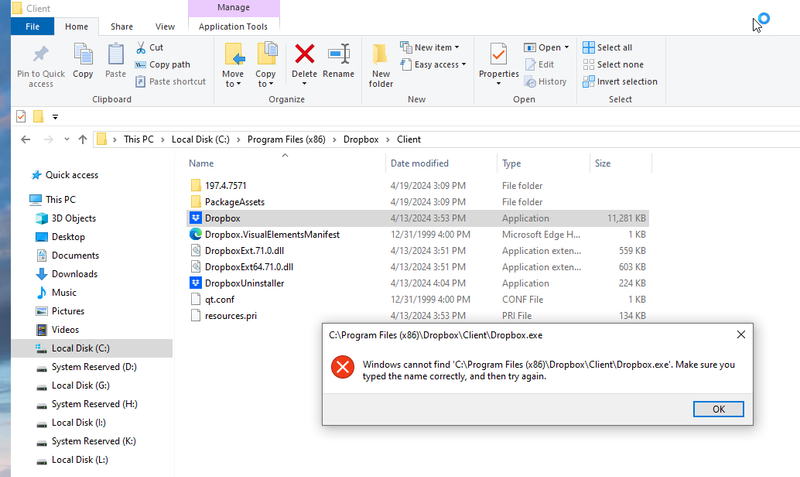Open Quick access in navigation pane
This screenshot has width=800, height=477.
(71, 175)
